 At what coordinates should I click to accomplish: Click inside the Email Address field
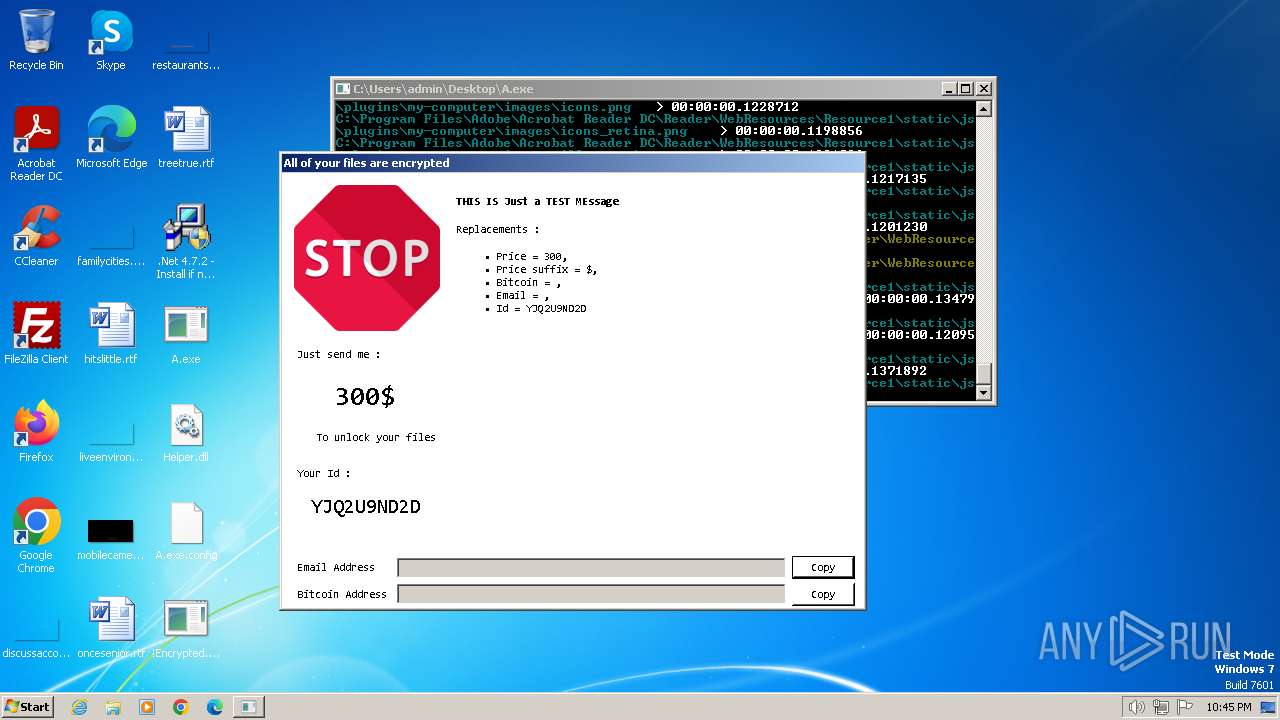pyautogui.click(x=591, y=568)
